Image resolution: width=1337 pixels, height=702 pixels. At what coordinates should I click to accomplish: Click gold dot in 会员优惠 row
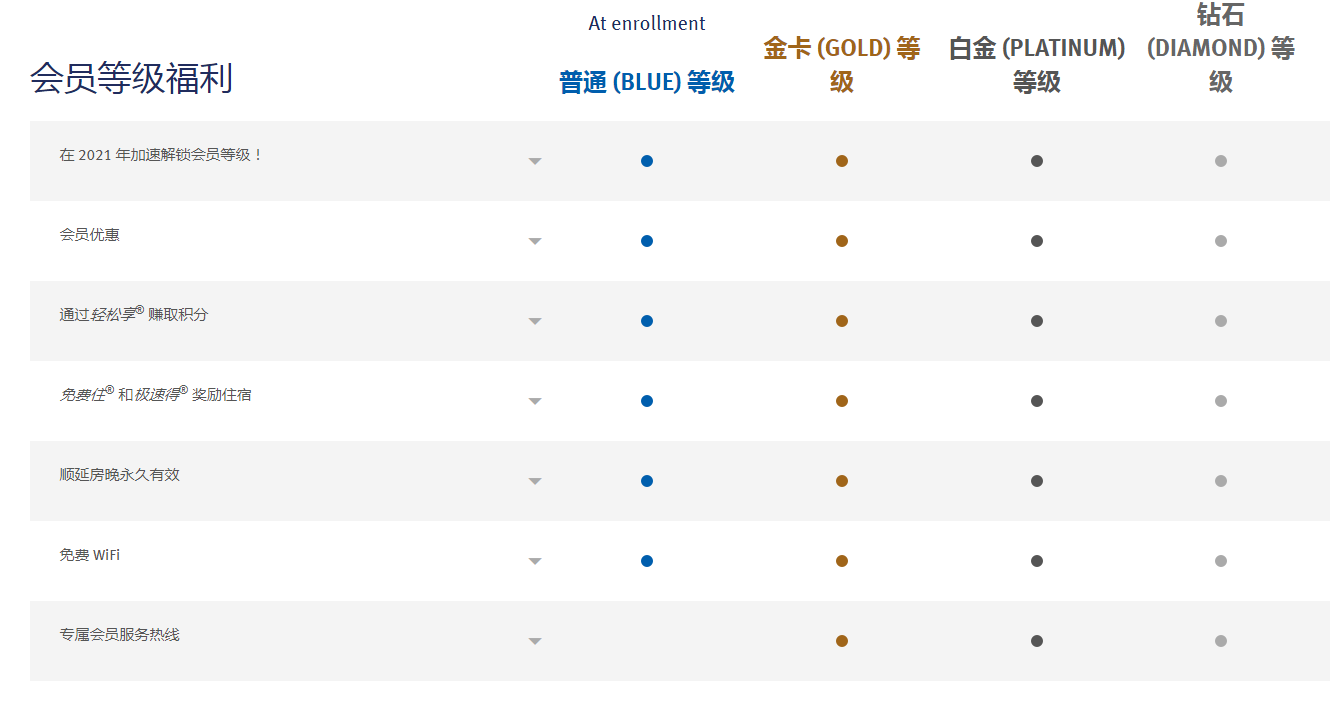coord(842,241)
